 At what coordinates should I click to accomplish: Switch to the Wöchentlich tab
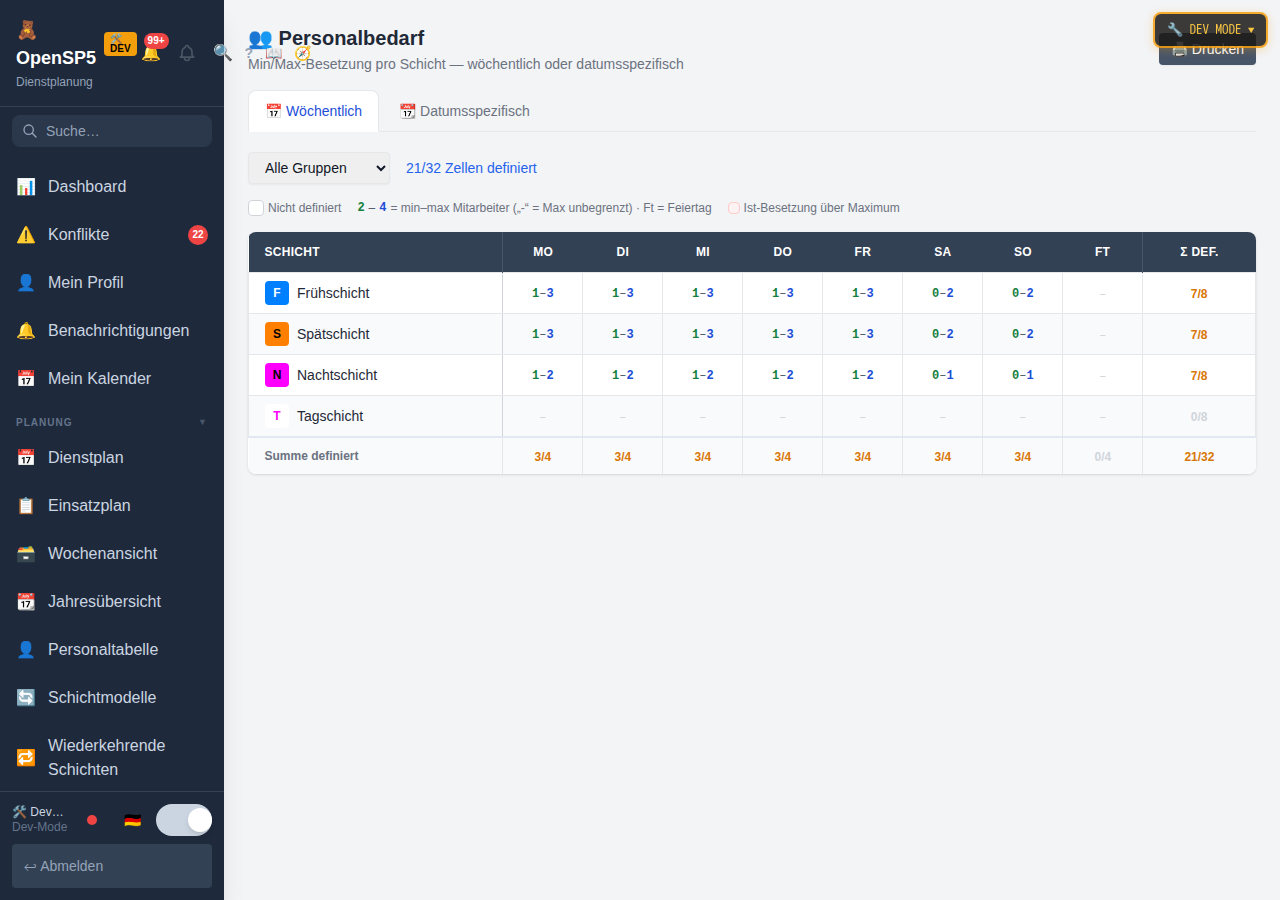click(x=313, y=111)
